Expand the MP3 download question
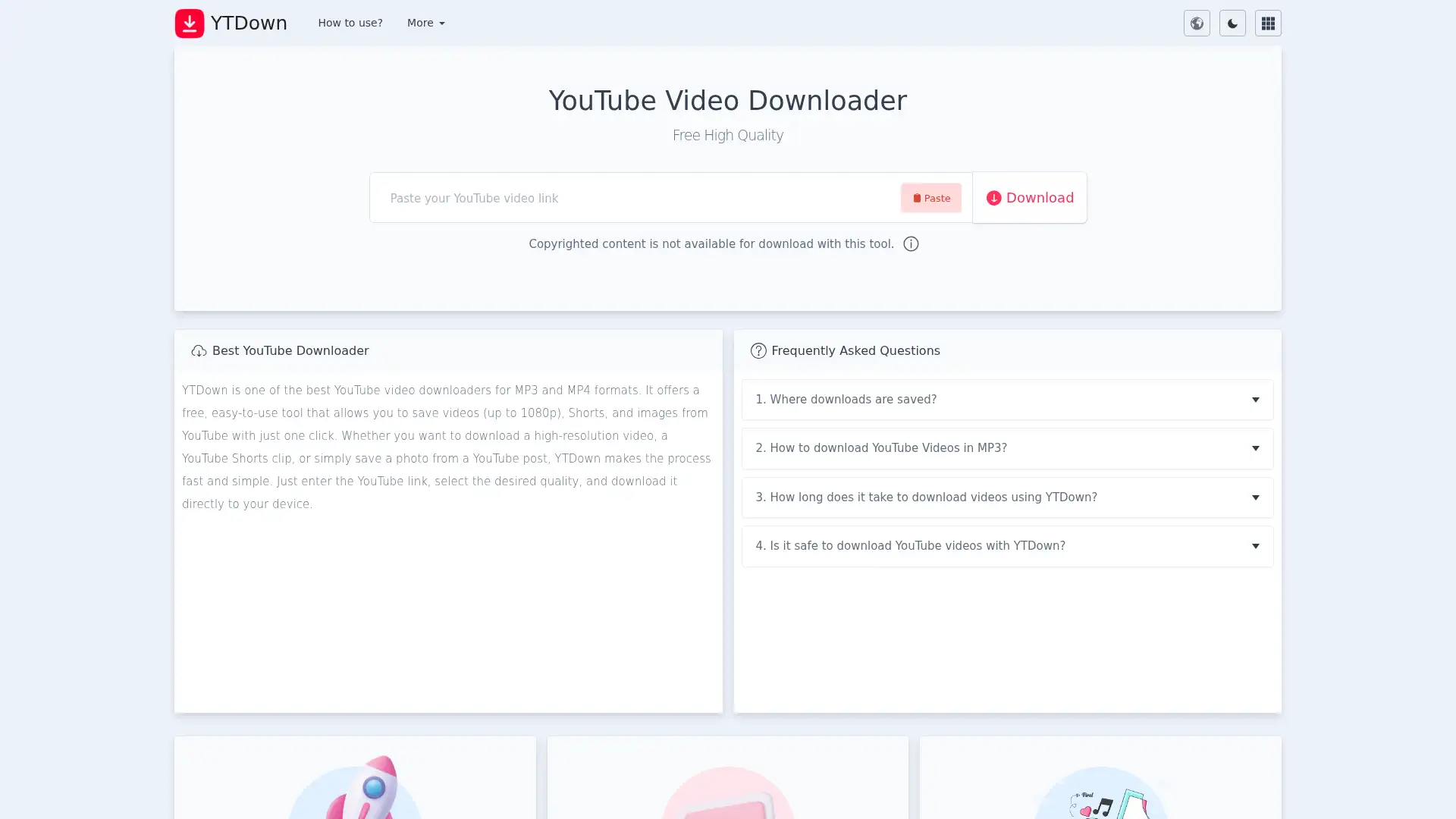This screenshot has height=819, width=1456. [1006, 448]
